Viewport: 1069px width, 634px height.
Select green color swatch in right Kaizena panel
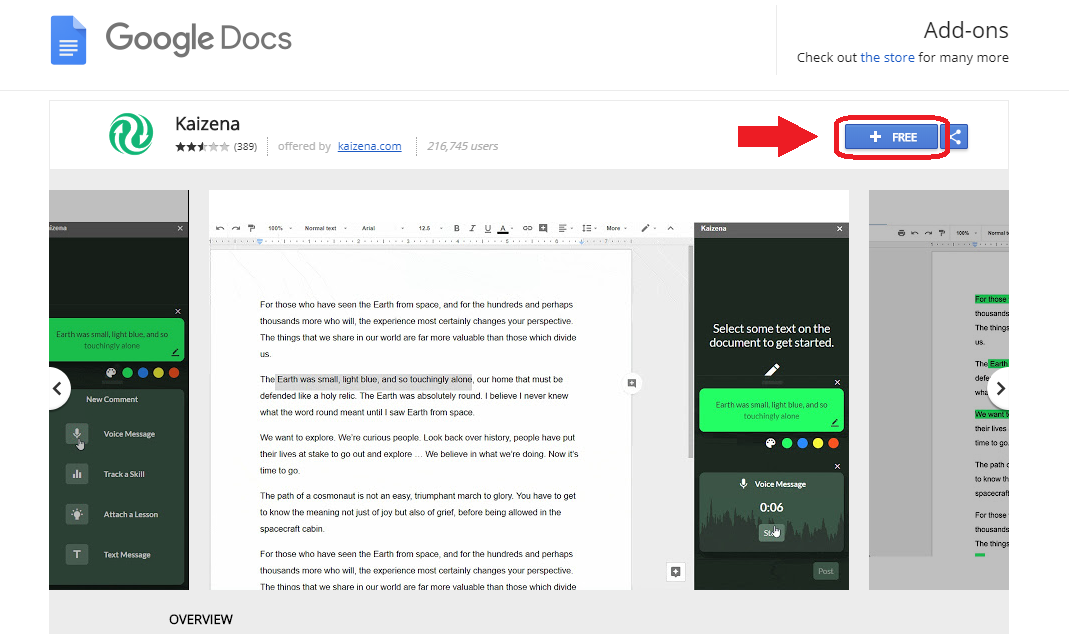[x=787, y=443]
